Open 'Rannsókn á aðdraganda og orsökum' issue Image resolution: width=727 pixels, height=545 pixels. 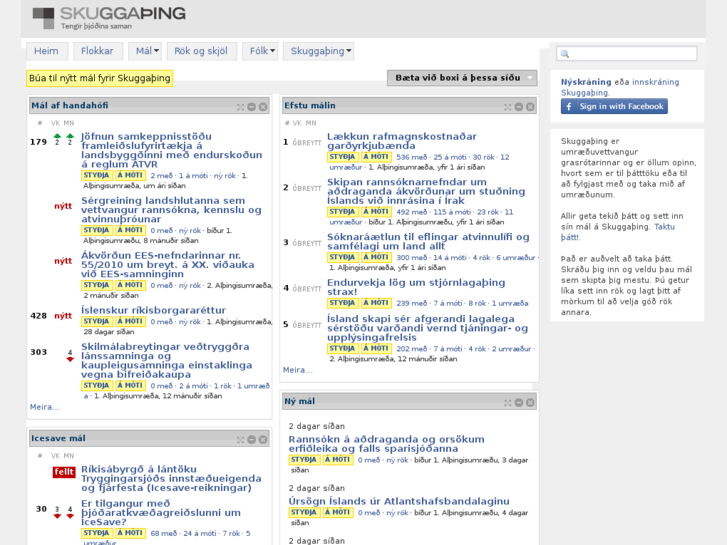[x=386, y=443]
